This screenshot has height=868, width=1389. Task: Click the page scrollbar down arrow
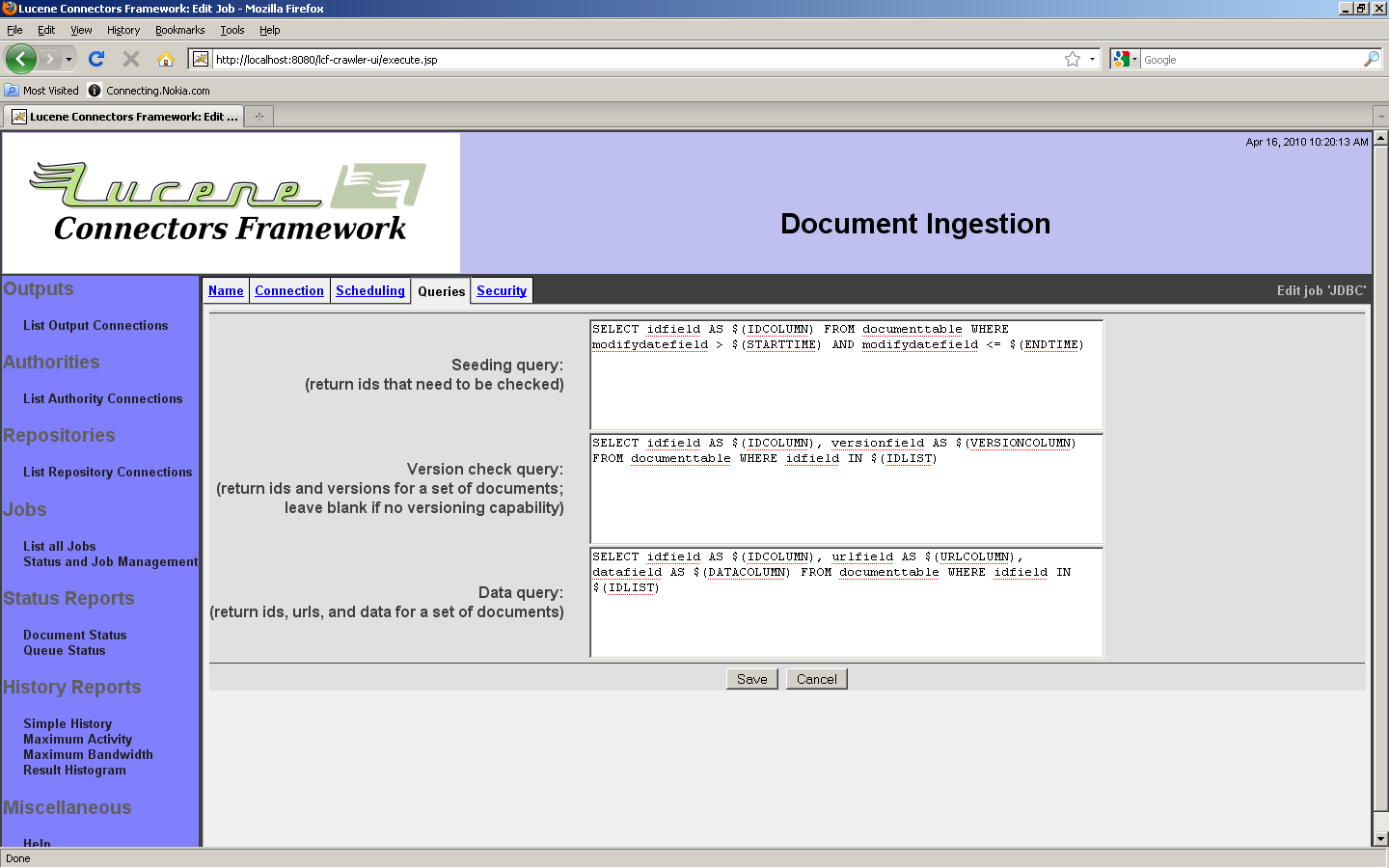point(1380,839)
